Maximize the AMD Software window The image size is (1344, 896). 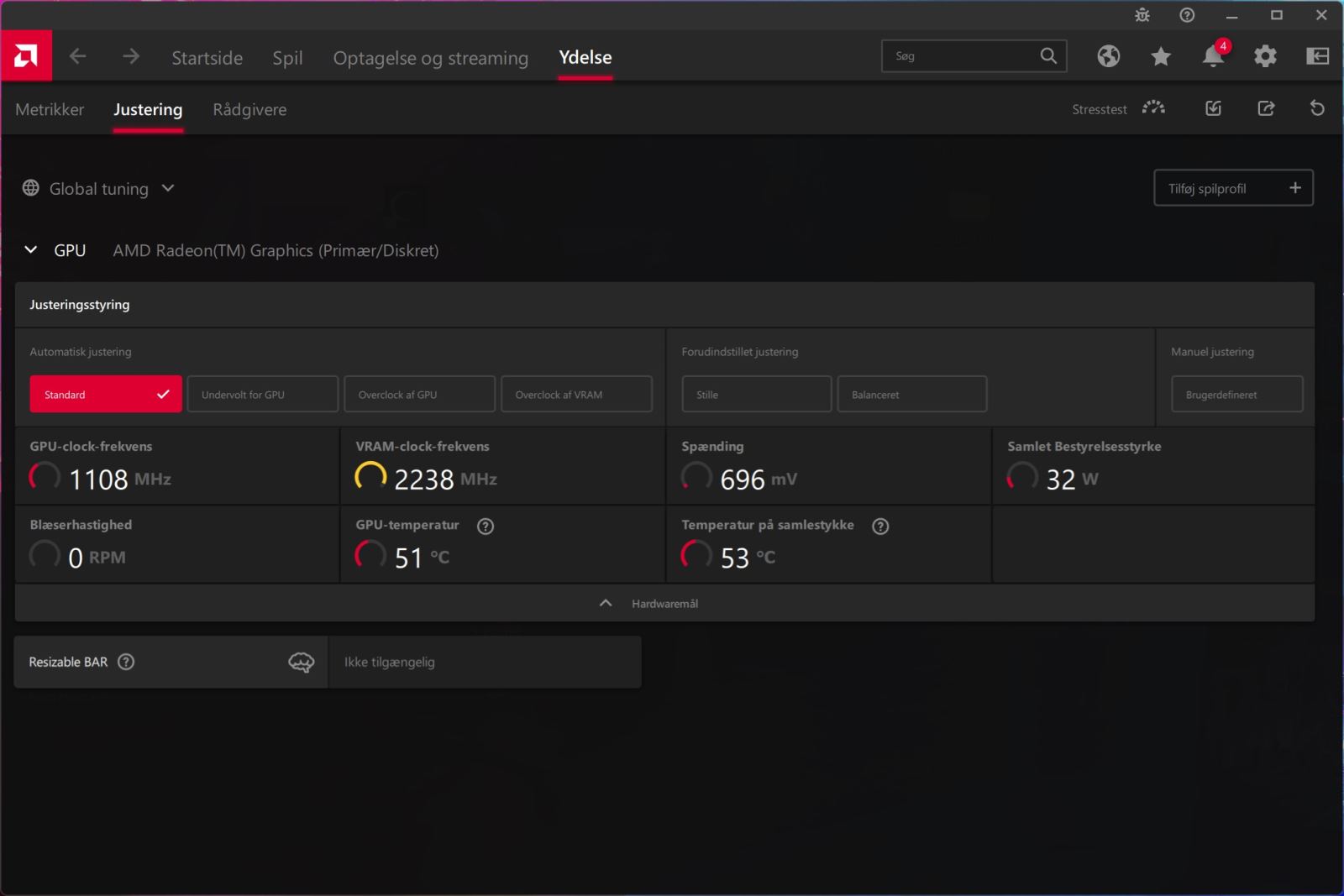click(1277, 15)
